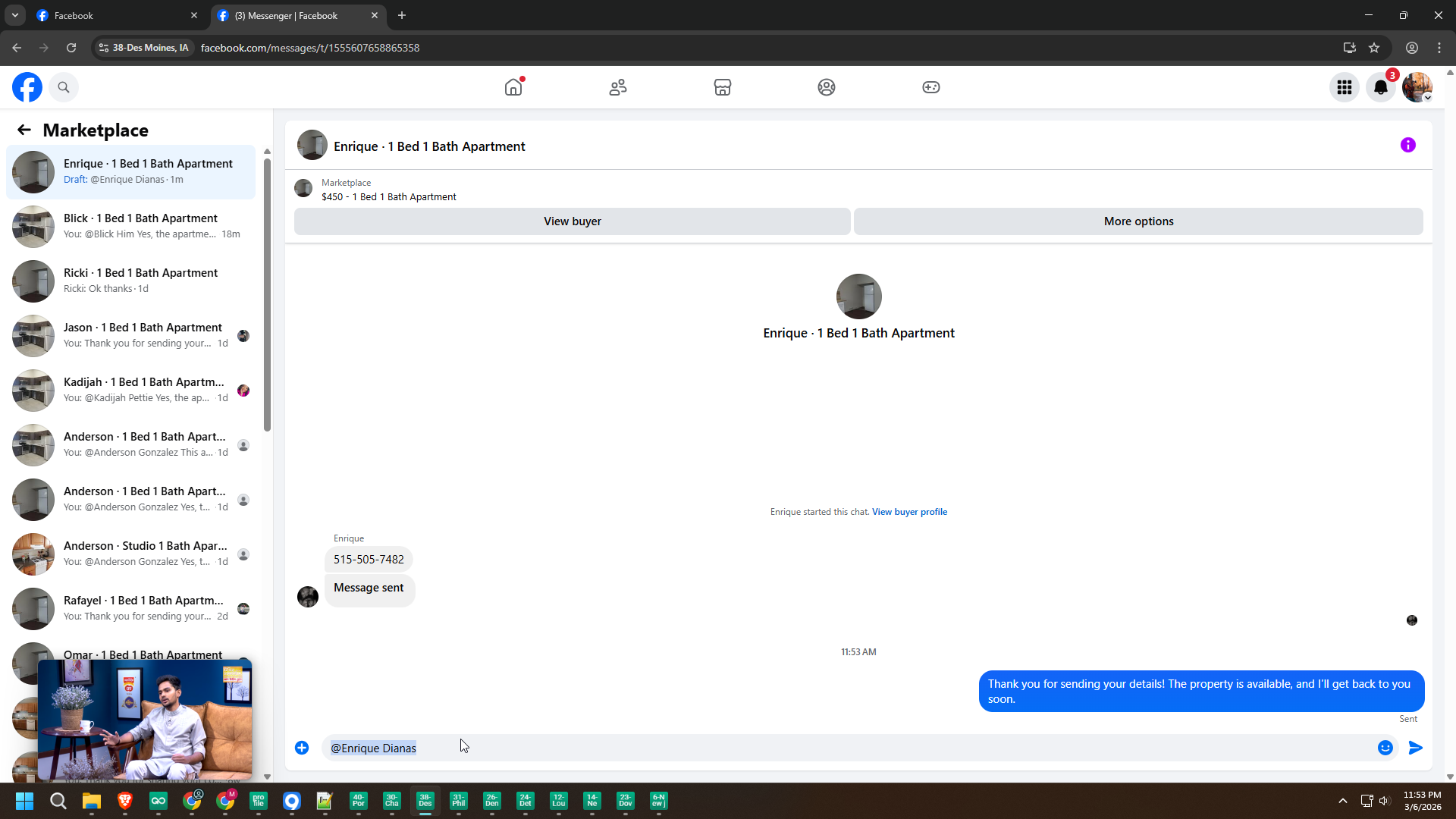1456x819 pixels.
Task: Click the emoji picker in message box
Action: [x=1385, y=748]
